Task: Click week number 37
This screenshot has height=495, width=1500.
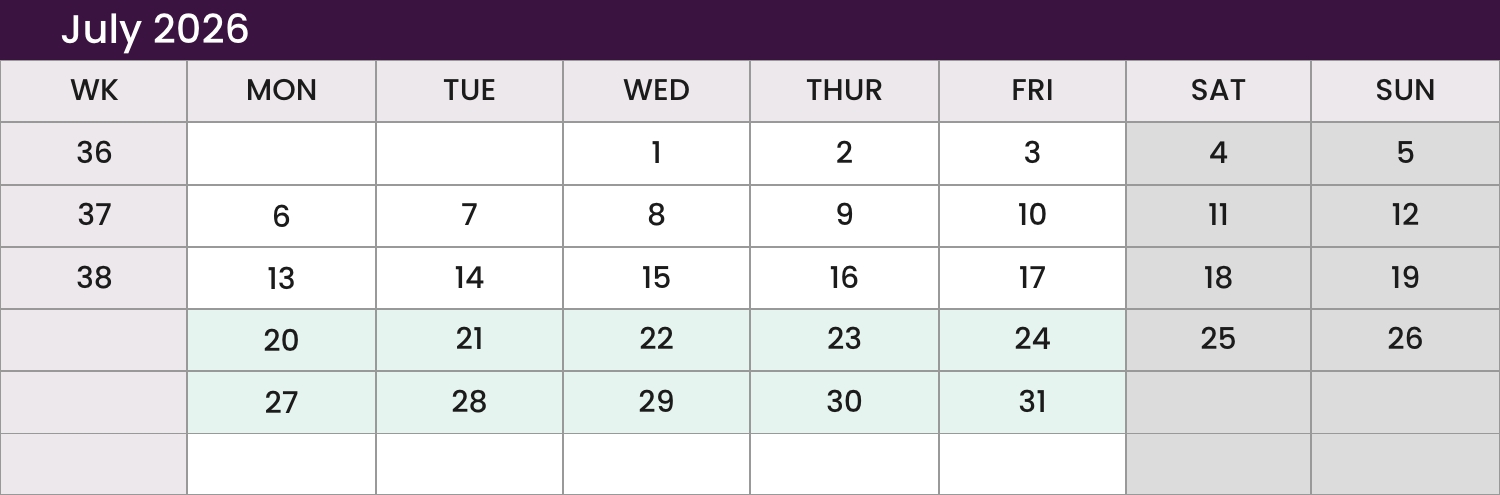Action: (94, 216)
